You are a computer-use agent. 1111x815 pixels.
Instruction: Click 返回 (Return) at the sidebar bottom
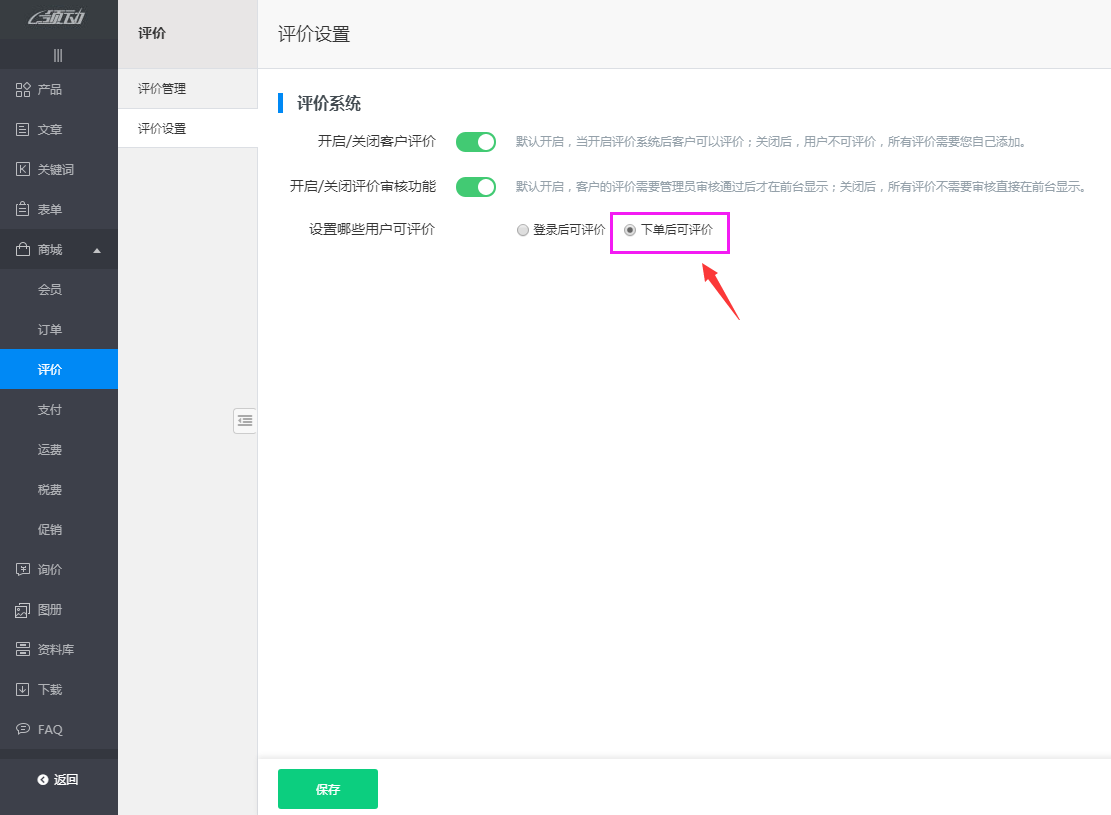click(58, 779)
